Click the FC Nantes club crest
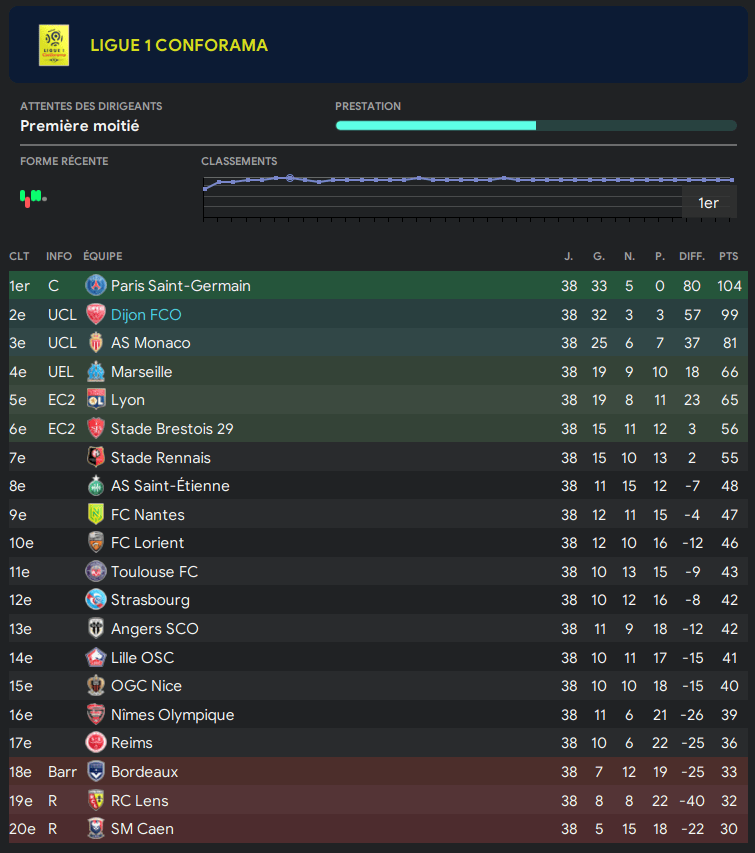Screen dimensions: 755x853 (96, 515)
